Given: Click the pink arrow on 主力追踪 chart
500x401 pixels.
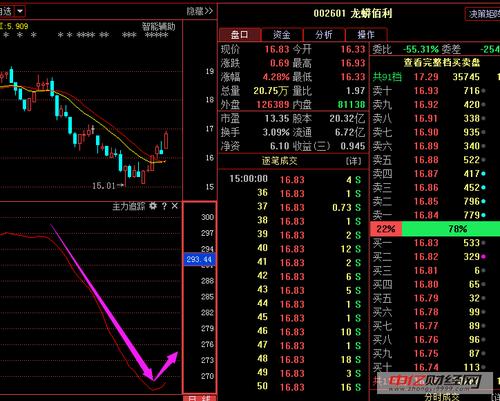Looking at the screenshot, I should [x=113, y=302].
